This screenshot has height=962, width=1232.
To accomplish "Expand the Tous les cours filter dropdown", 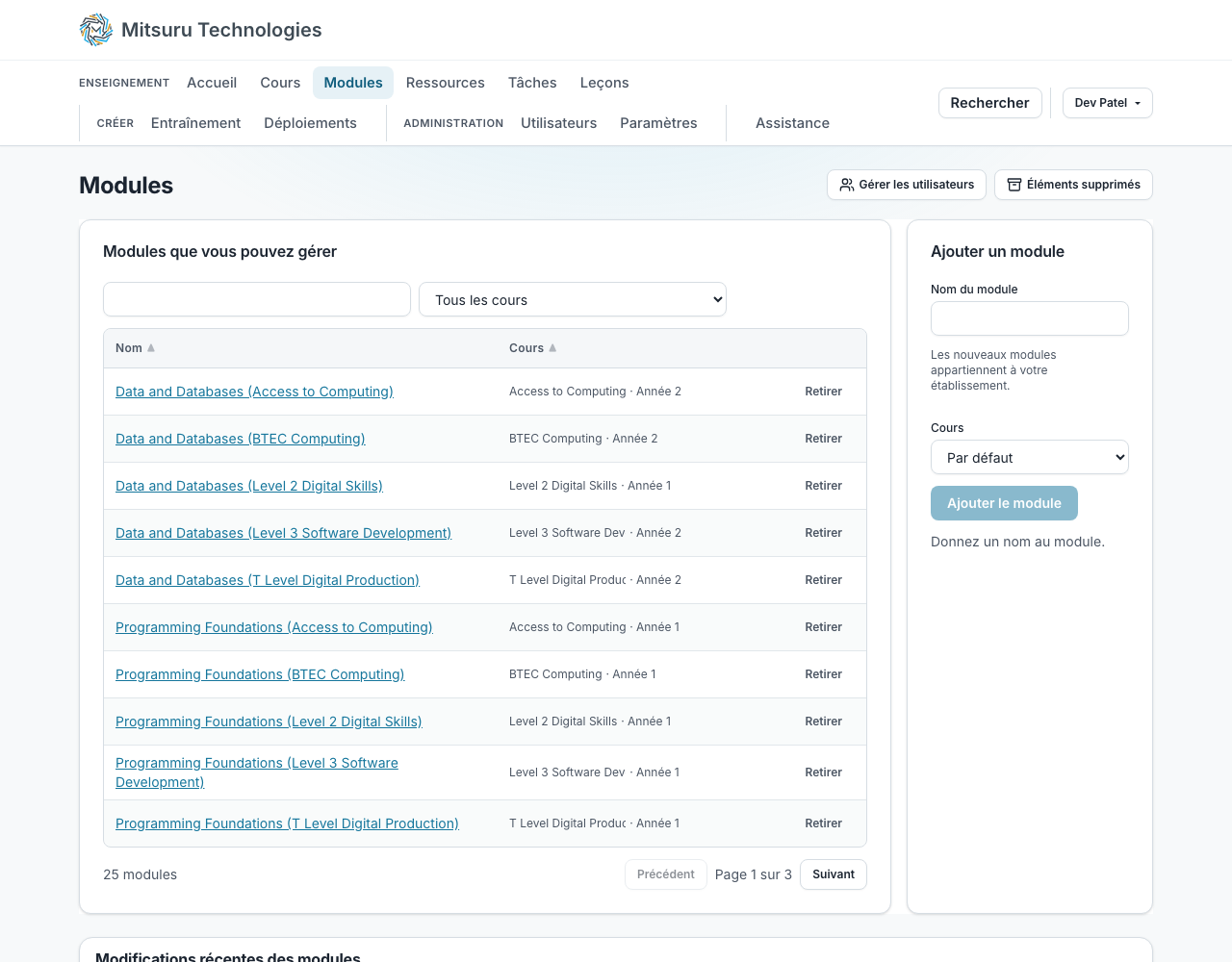I will (x=573, y=299).
